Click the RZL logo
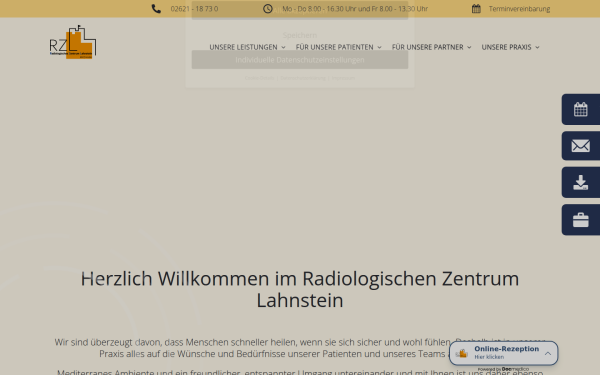This screenshot has height=375, width=600. point(73,42)
